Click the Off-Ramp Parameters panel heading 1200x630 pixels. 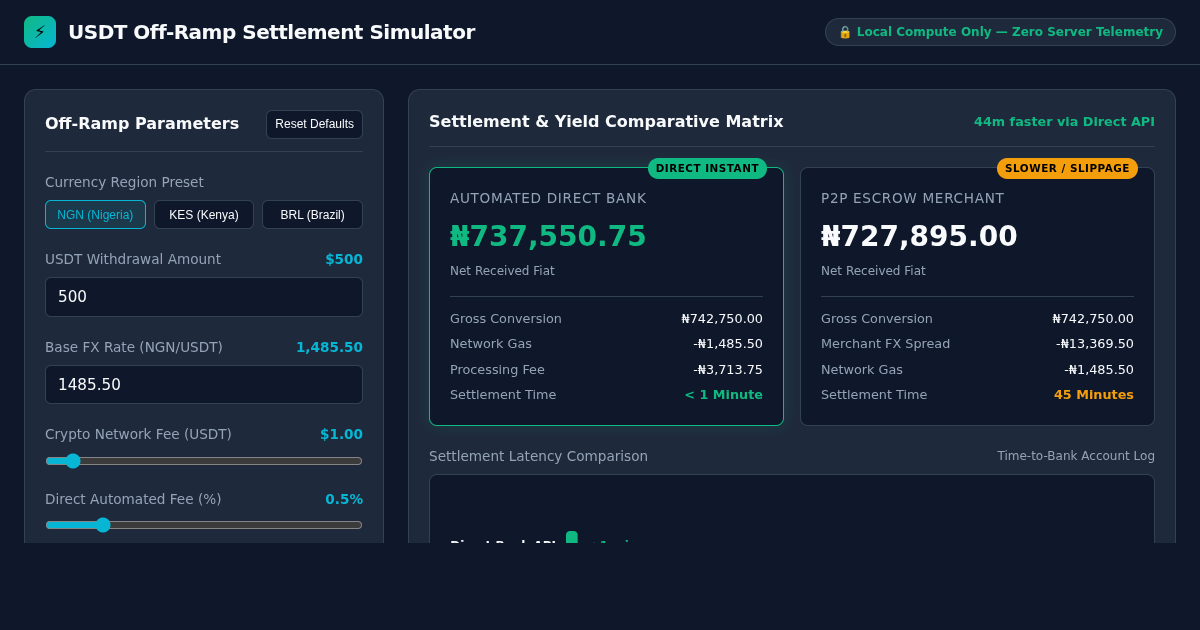(142, 124)
